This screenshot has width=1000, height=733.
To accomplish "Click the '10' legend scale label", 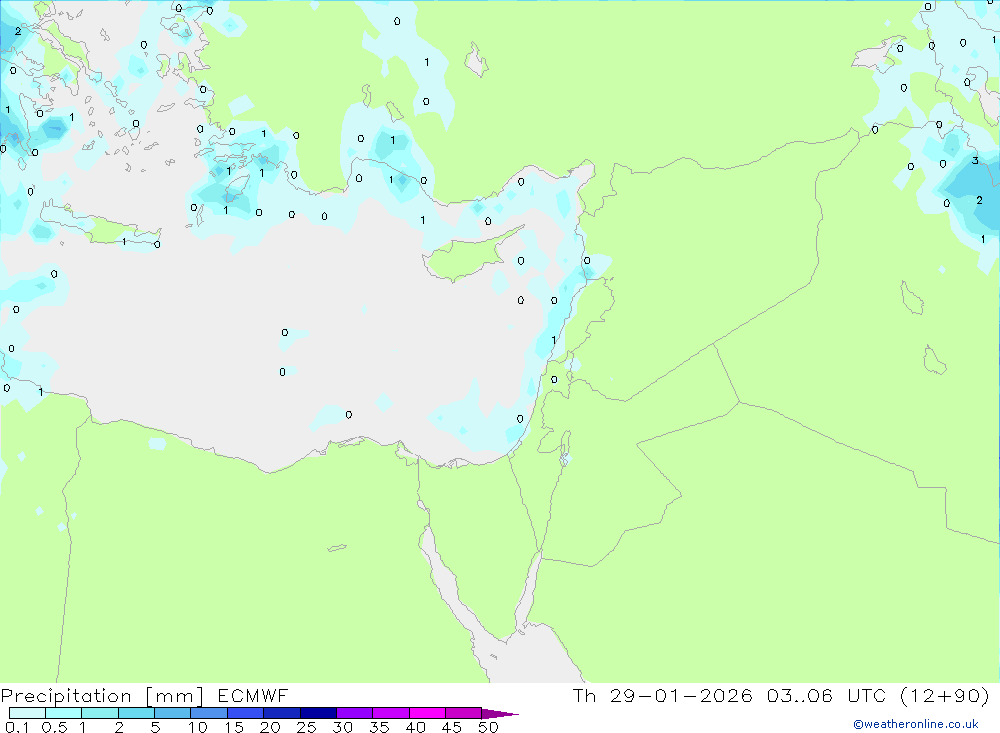I will 198,727.
